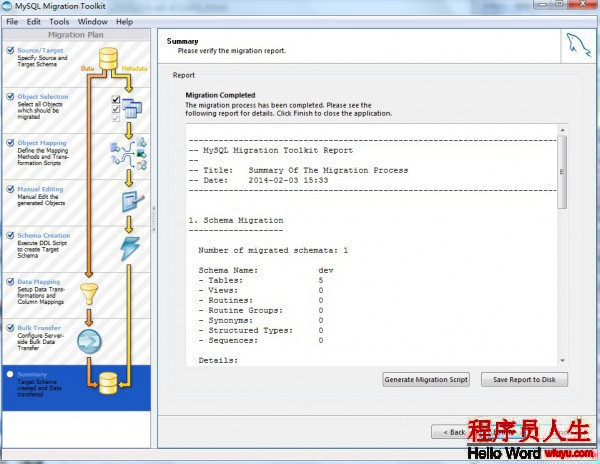Viewport: 600px width, 464px height.
Task: Select the Object Mapping step link
Action: [x=42, y=143]
